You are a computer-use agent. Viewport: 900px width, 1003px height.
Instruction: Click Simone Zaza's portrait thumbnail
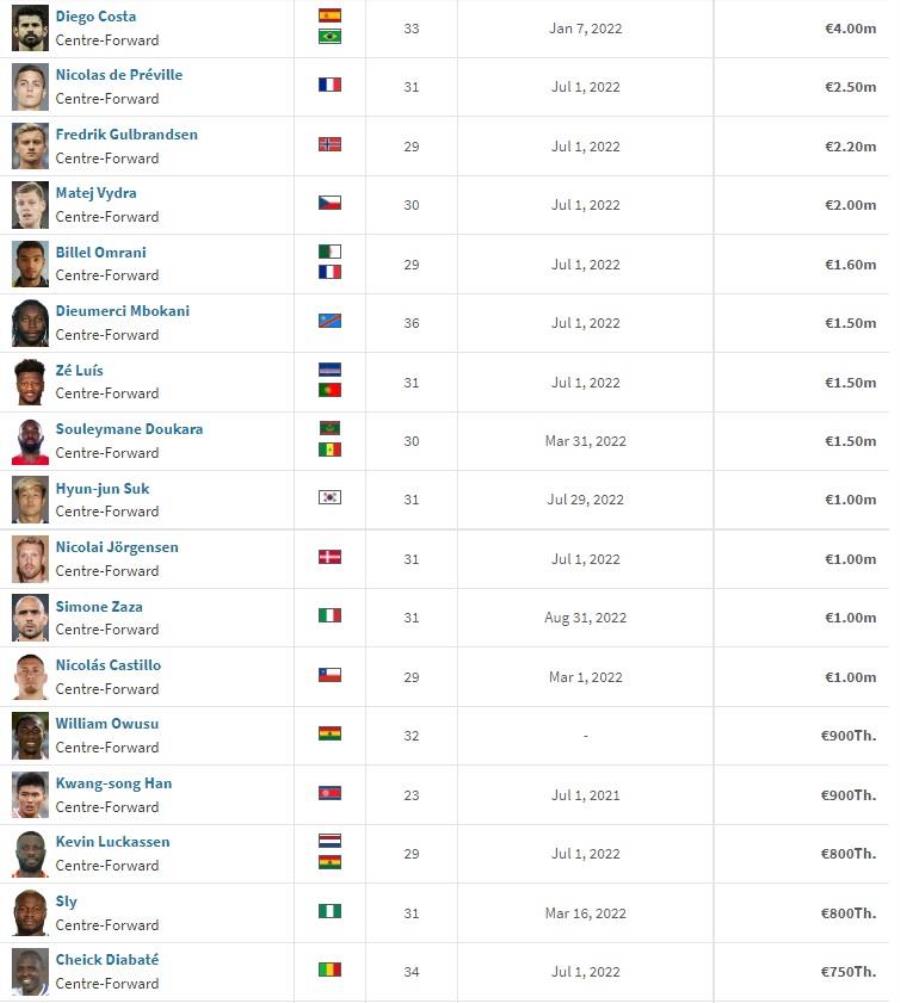point(30,617)
